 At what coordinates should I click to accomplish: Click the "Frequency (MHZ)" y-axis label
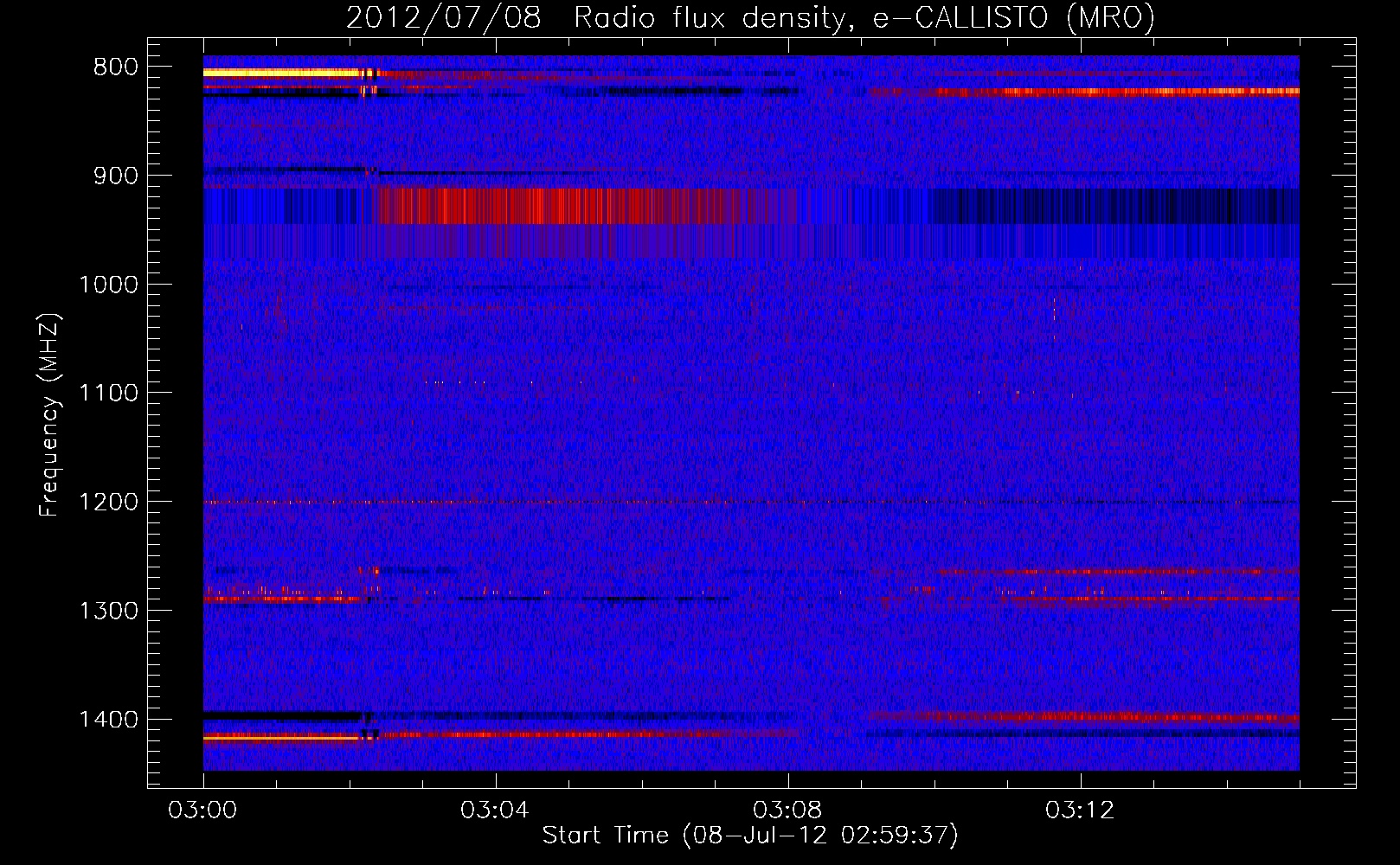coord(49,415)
